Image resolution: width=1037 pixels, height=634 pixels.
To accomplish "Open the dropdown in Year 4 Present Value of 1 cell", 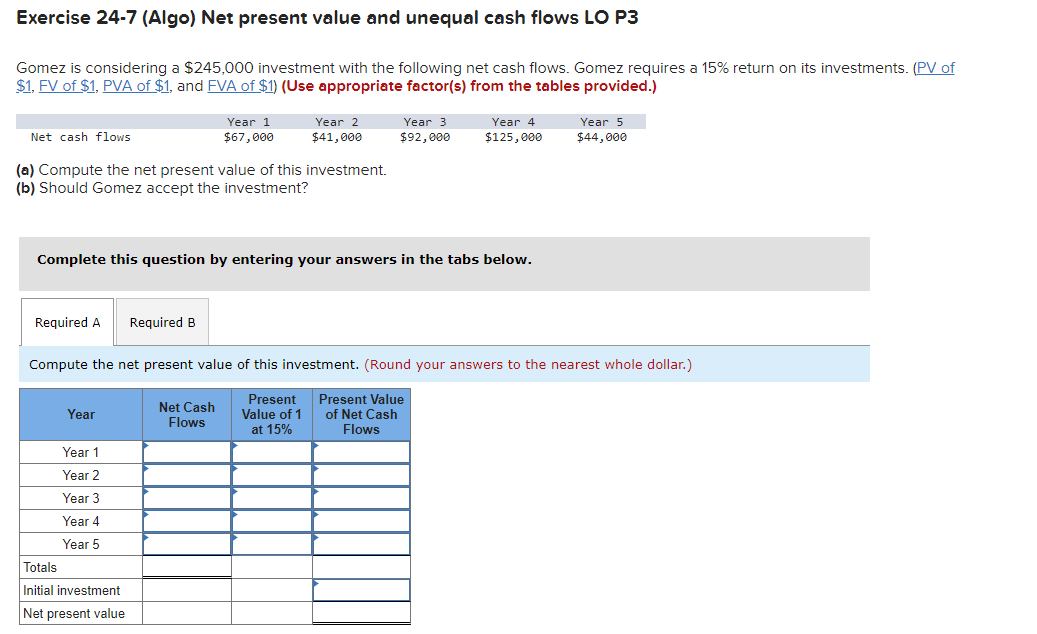I will [x=271, y=521].
